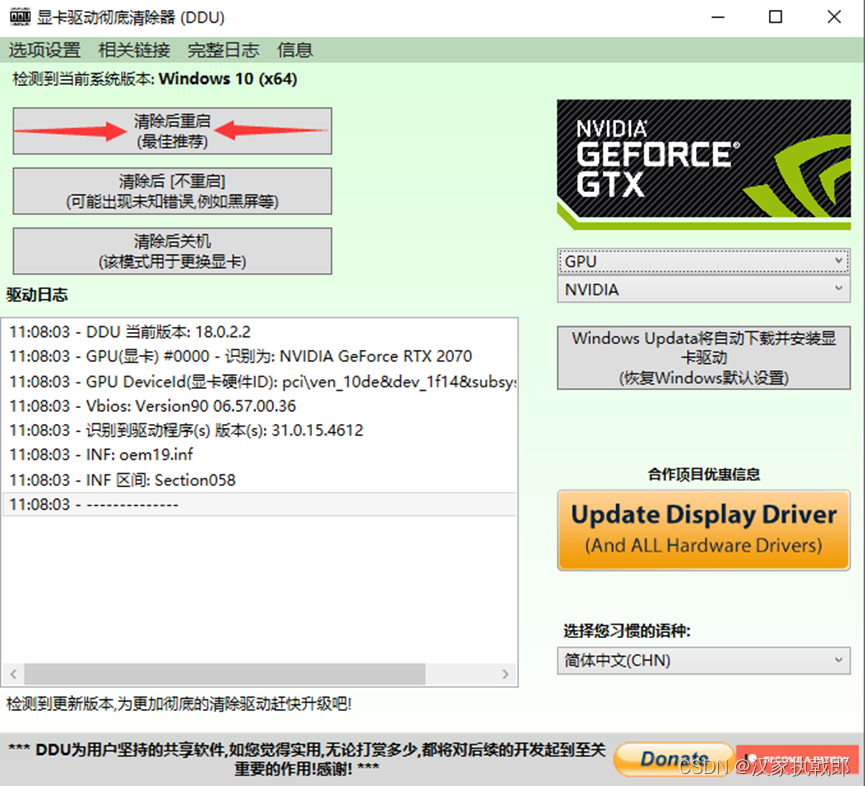
Task: Click 清除后 [不重启] button
Action: click(x=172, y=191)
